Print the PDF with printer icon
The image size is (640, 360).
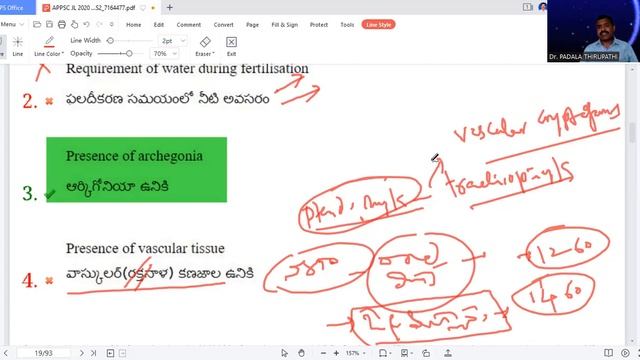(62, 24)
